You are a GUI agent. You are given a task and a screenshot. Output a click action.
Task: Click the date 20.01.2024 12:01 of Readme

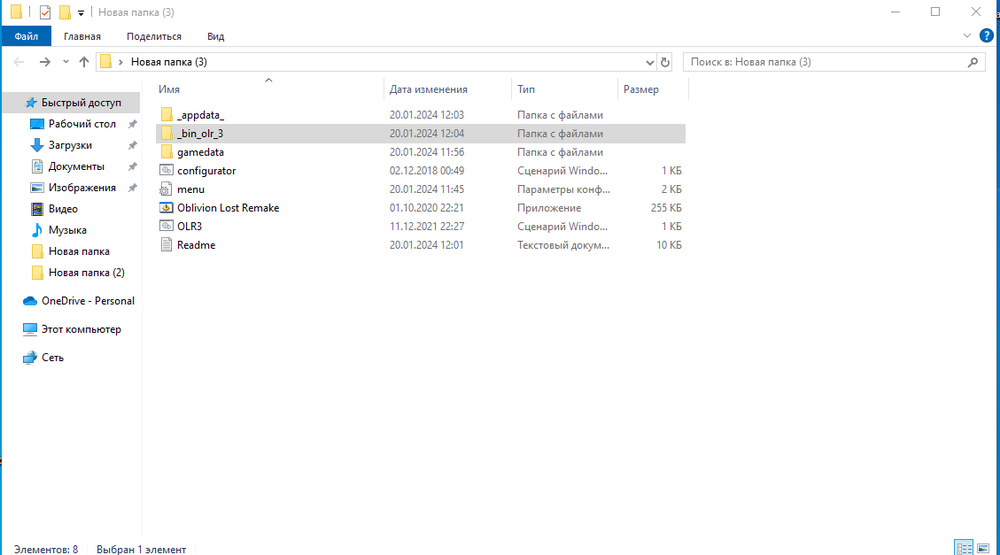pyautogui.click(x=427, y=244)
